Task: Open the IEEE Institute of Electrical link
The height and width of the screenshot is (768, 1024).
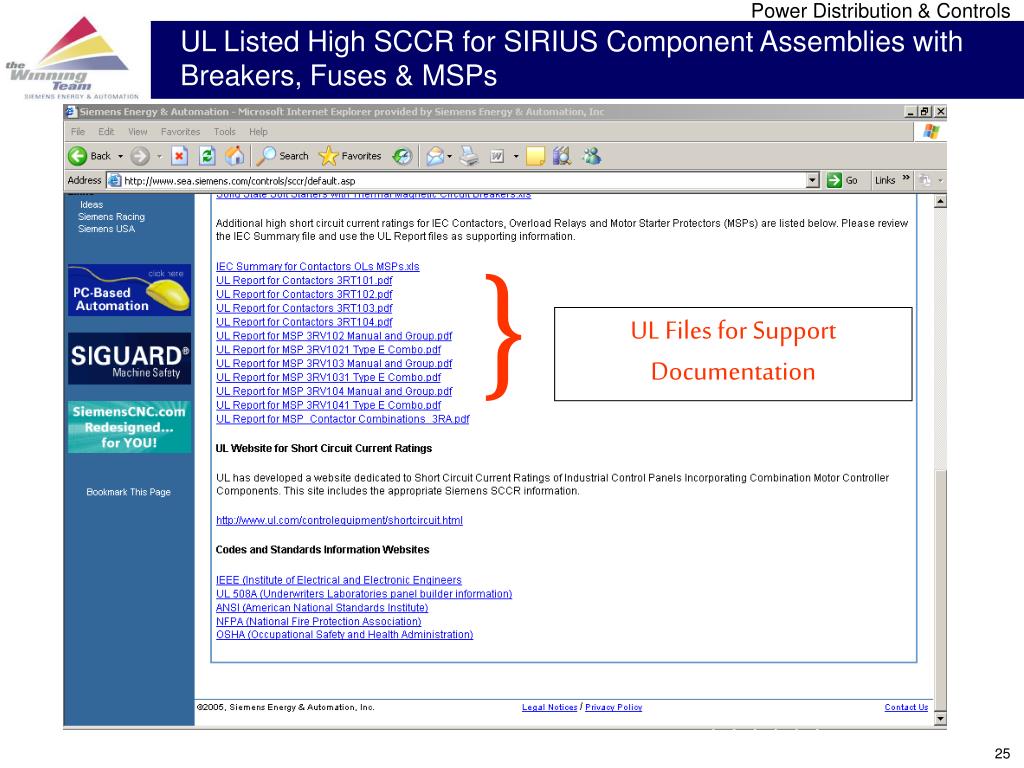Action: point(338,580)
